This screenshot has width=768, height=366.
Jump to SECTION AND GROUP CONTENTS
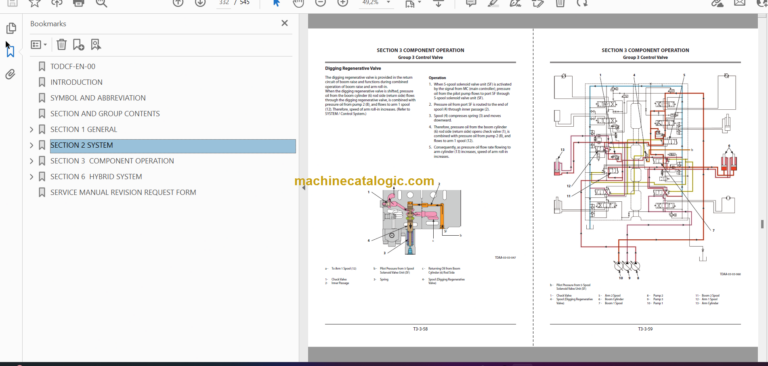tap(105, 114)
